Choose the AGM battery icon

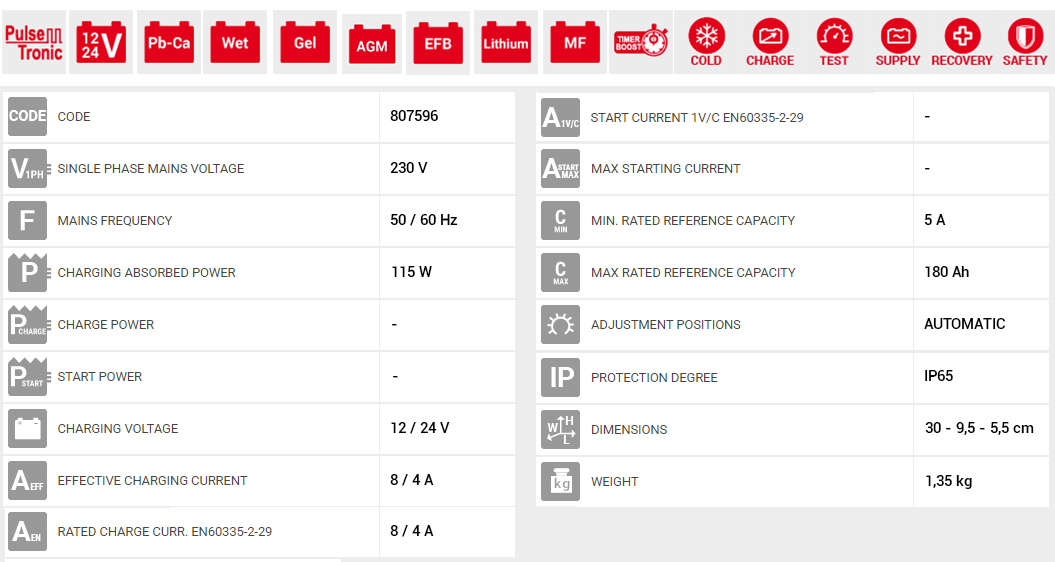pos(372,45)
